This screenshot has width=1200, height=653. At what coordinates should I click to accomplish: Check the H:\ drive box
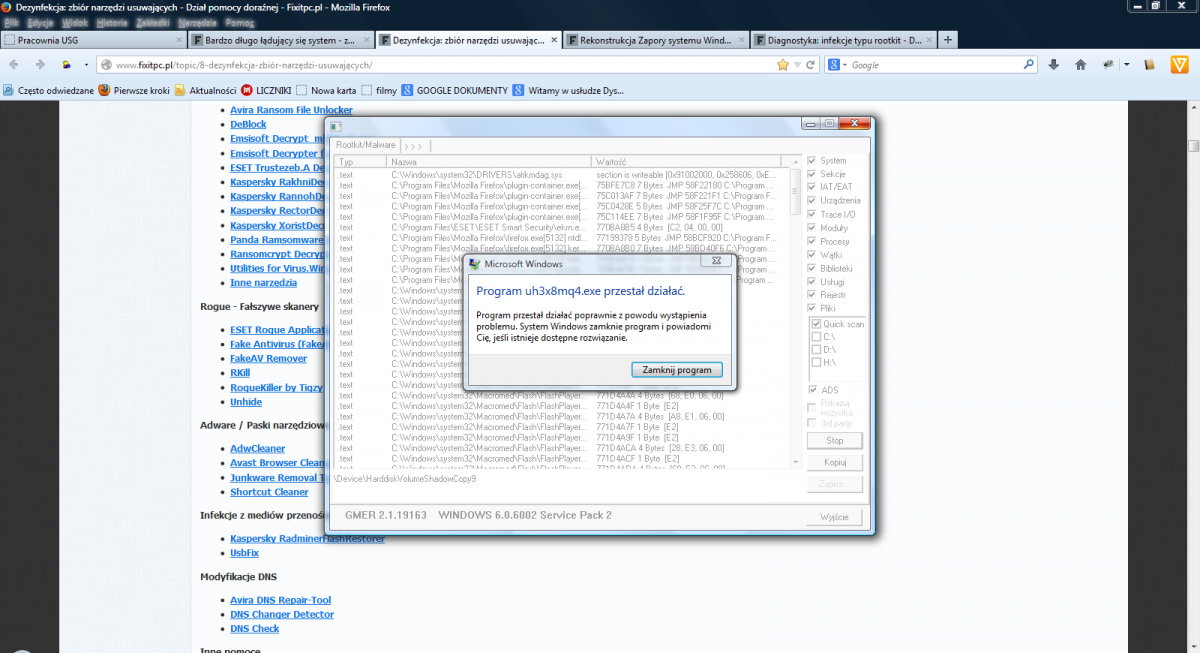tap(816, 363)
